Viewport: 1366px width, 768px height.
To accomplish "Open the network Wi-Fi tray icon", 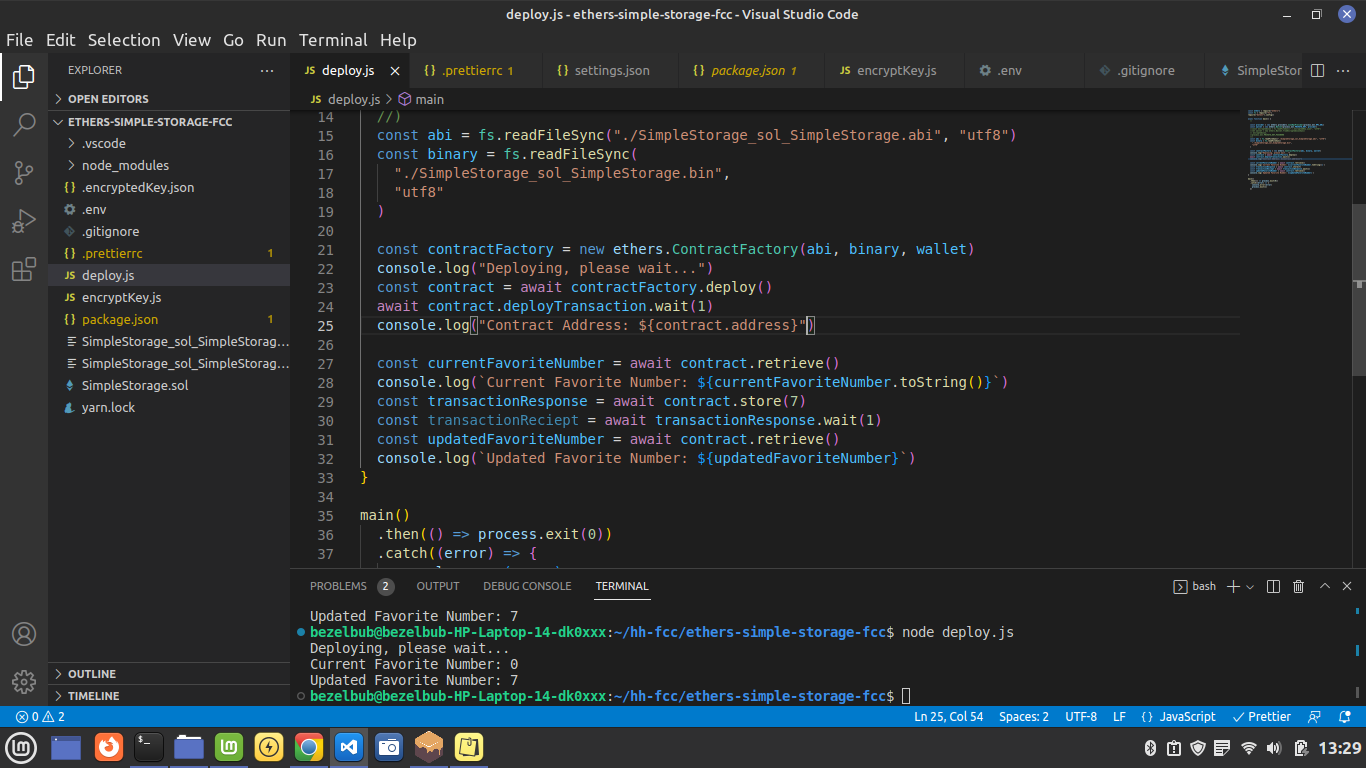I will tap(1249, 748).
